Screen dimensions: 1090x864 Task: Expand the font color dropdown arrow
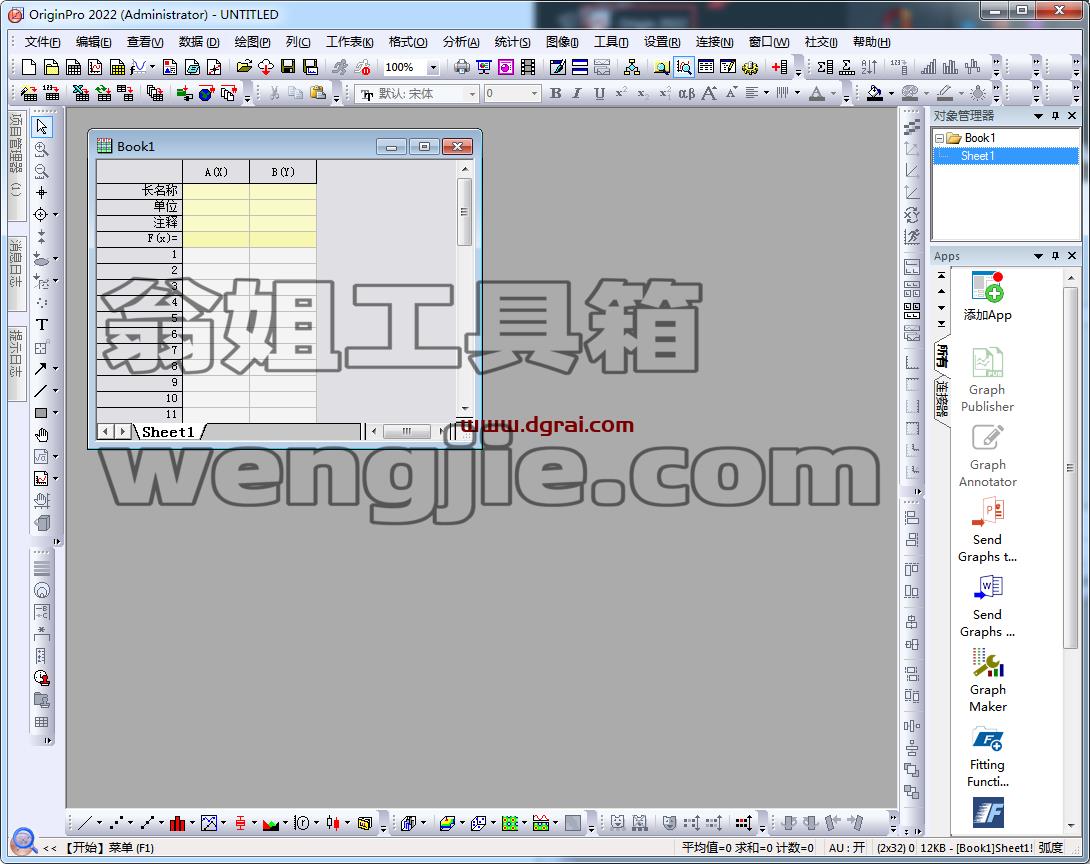(x=833, y=93)
